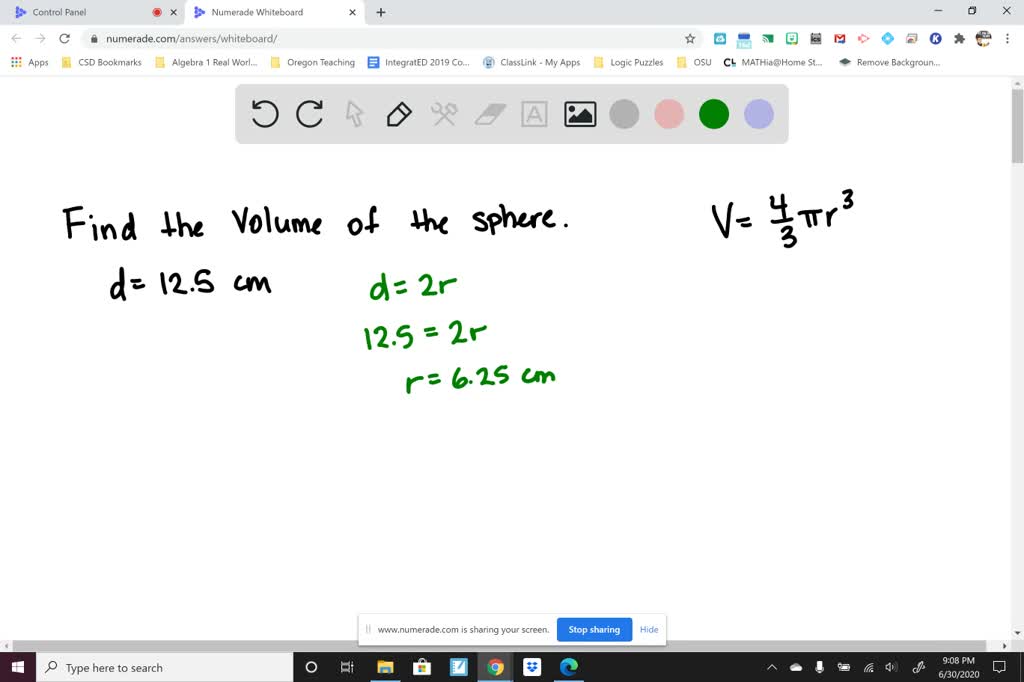Select the cursor pointer tool

coord(354,114)
